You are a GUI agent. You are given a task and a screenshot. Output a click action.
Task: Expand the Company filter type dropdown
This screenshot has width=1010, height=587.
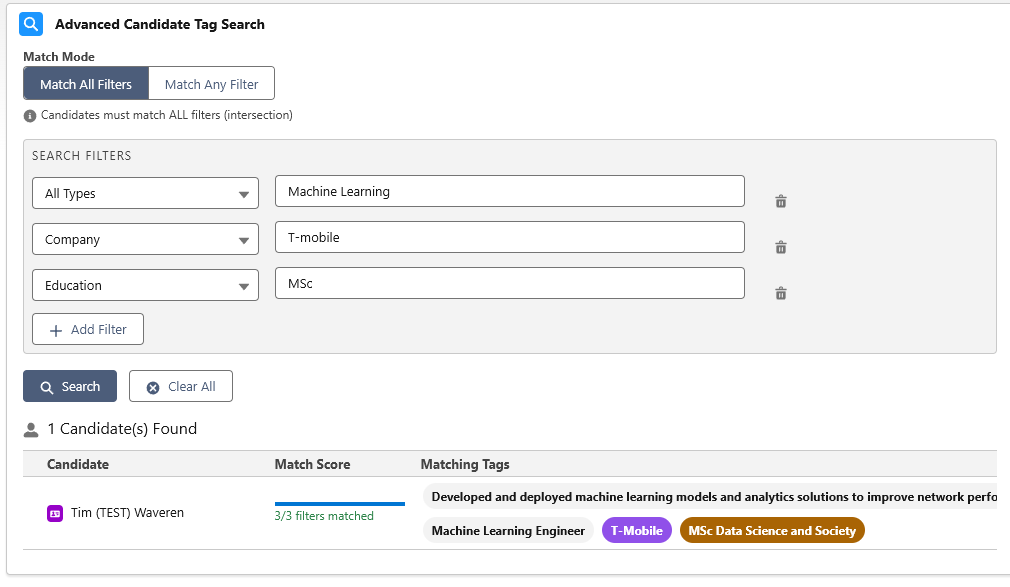point(144,237)
